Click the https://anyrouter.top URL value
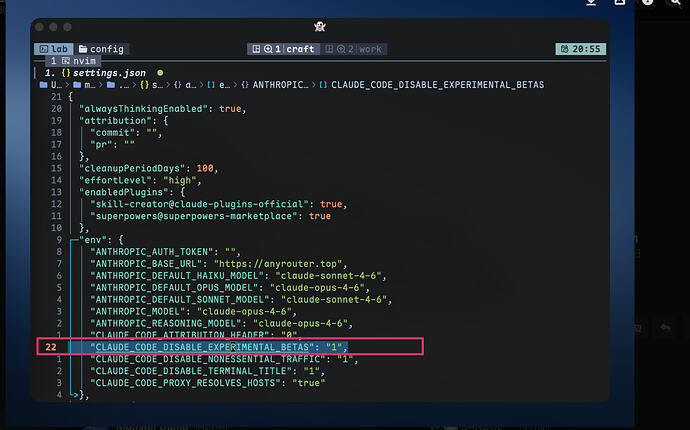The height and width of the screenshot is (430, 690). tap(278, 264)
